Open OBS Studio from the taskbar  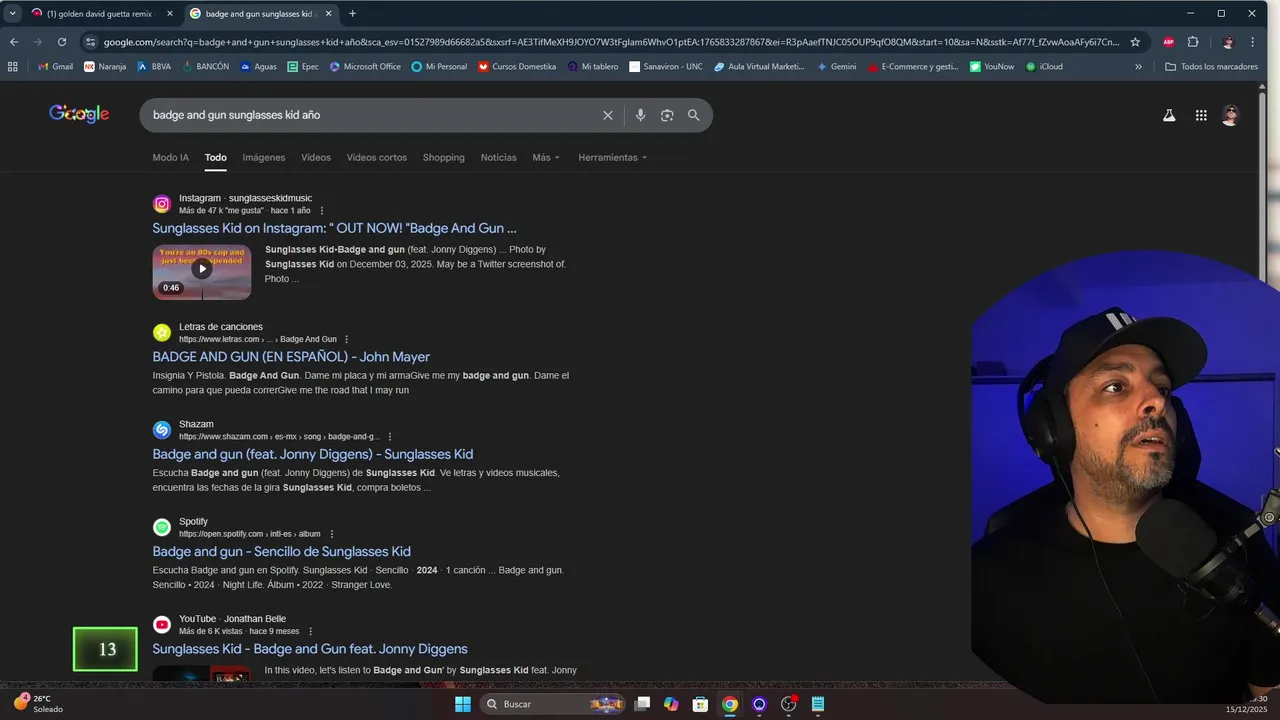(x=788, y=704)
